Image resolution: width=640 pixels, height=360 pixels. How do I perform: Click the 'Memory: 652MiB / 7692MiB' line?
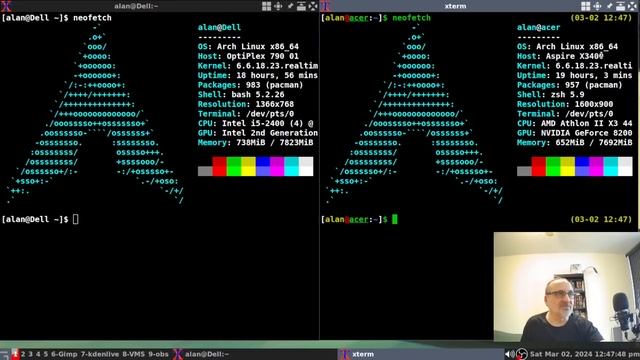[x=574, y=142]
